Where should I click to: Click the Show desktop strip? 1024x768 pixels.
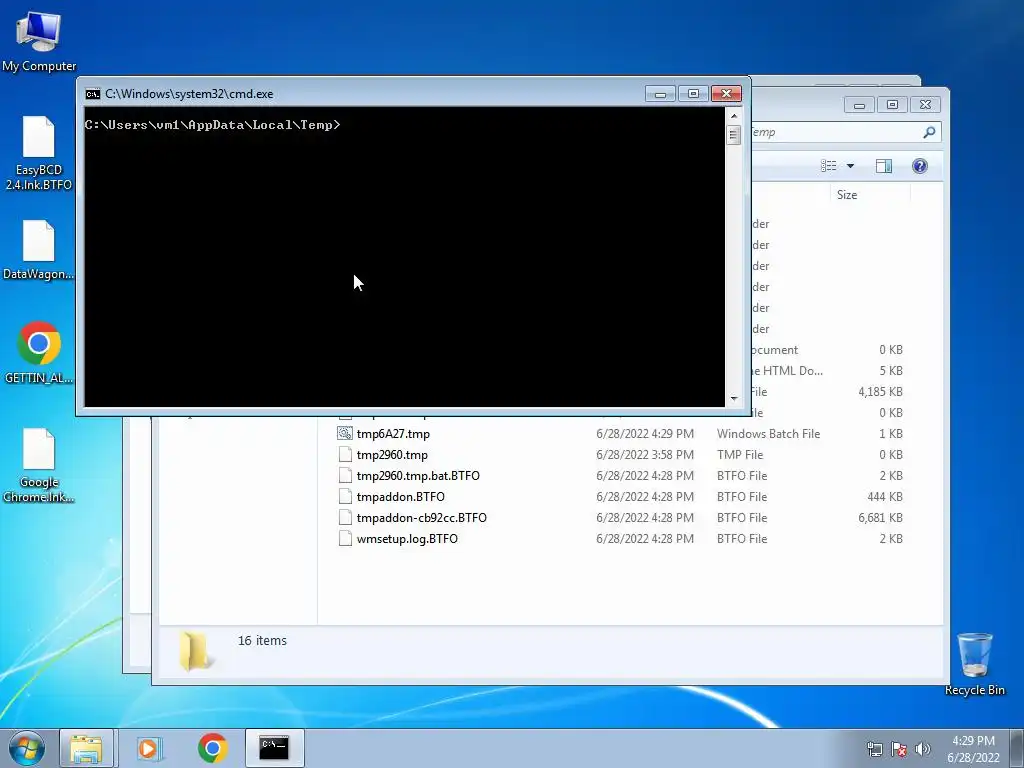click(1017, 748)
